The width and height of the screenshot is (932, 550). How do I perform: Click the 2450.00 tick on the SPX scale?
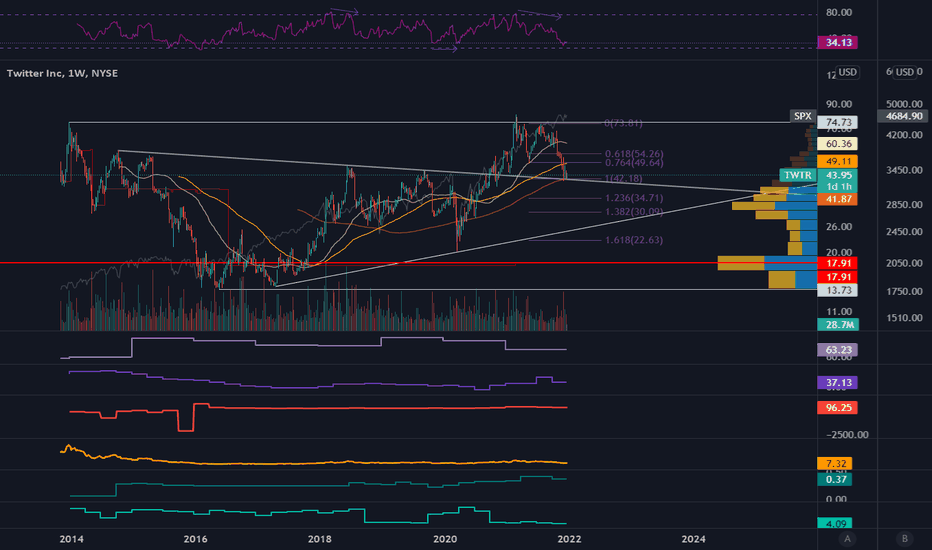[904, 232]
